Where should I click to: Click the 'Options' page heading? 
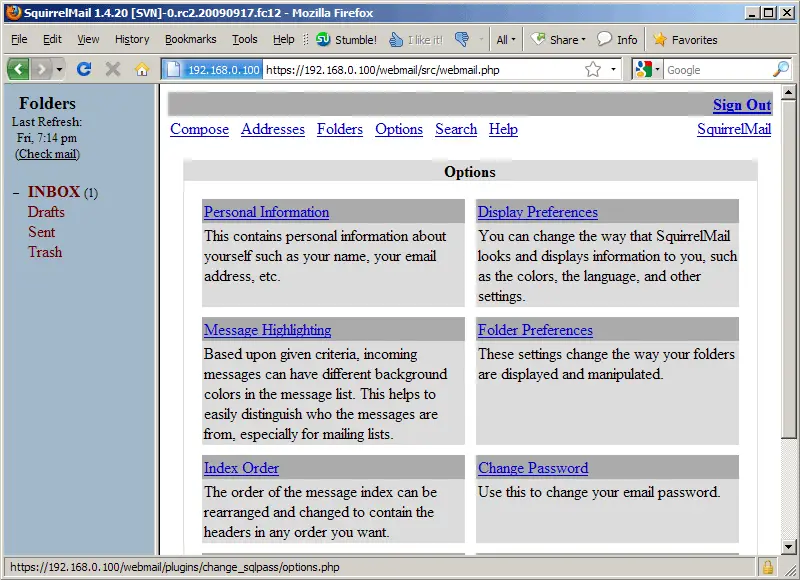coord(469,171)
